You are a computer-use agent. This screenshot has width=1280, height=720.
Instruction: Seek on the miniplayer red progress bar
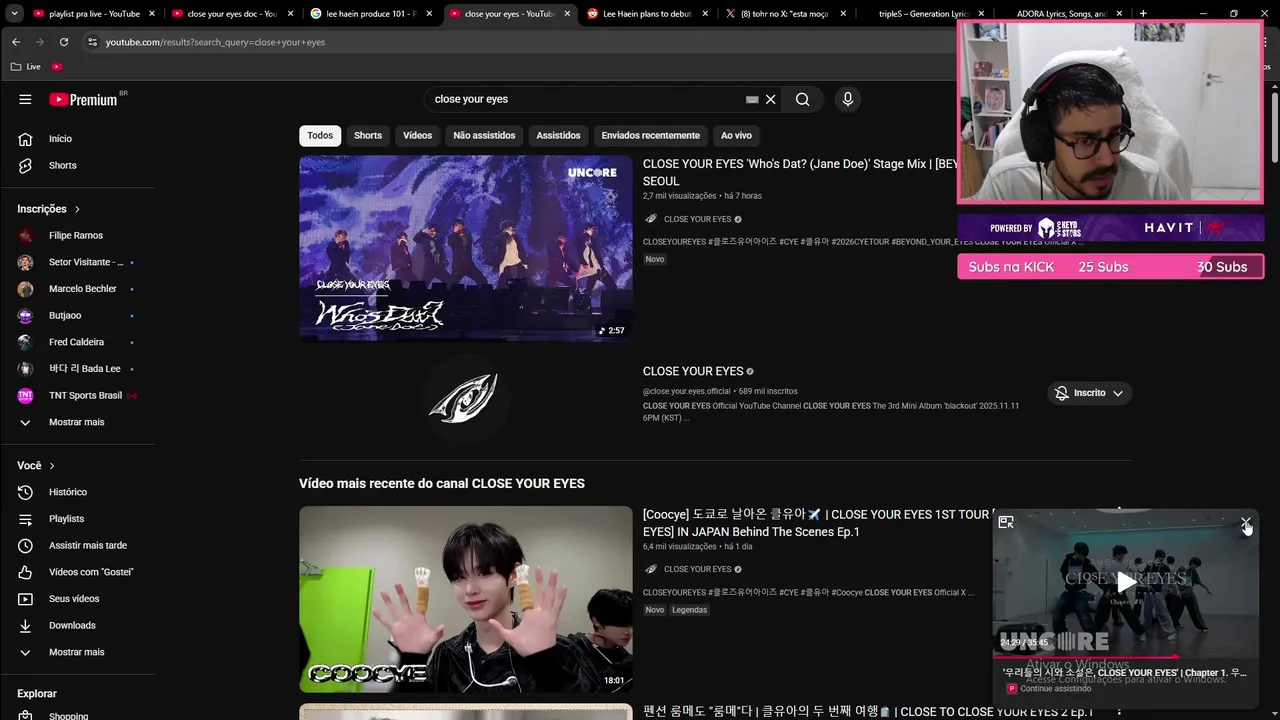pyautogui.click(x=1126, y=657)
